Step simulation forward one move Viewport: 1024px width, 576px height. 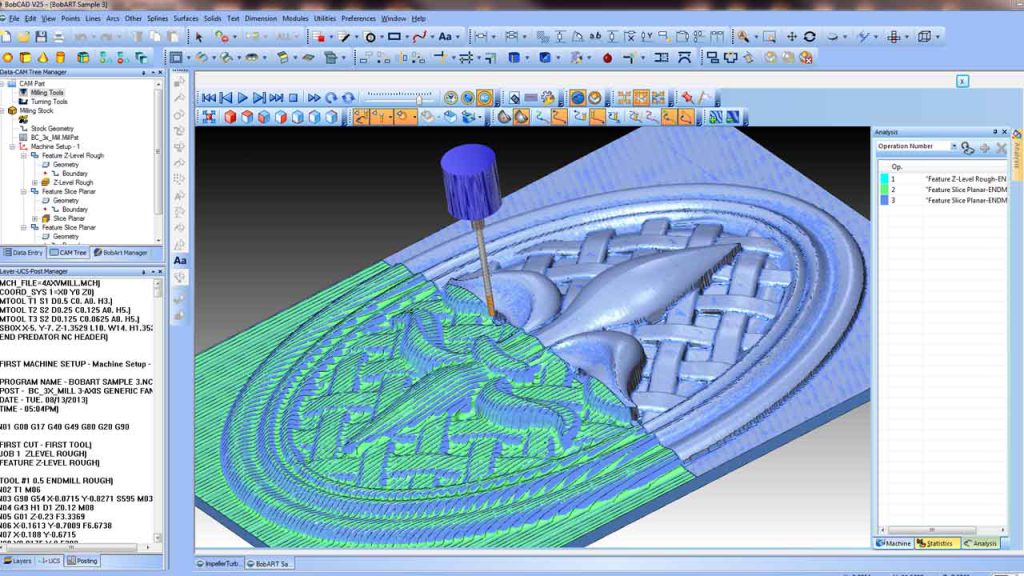pos(259,98)
